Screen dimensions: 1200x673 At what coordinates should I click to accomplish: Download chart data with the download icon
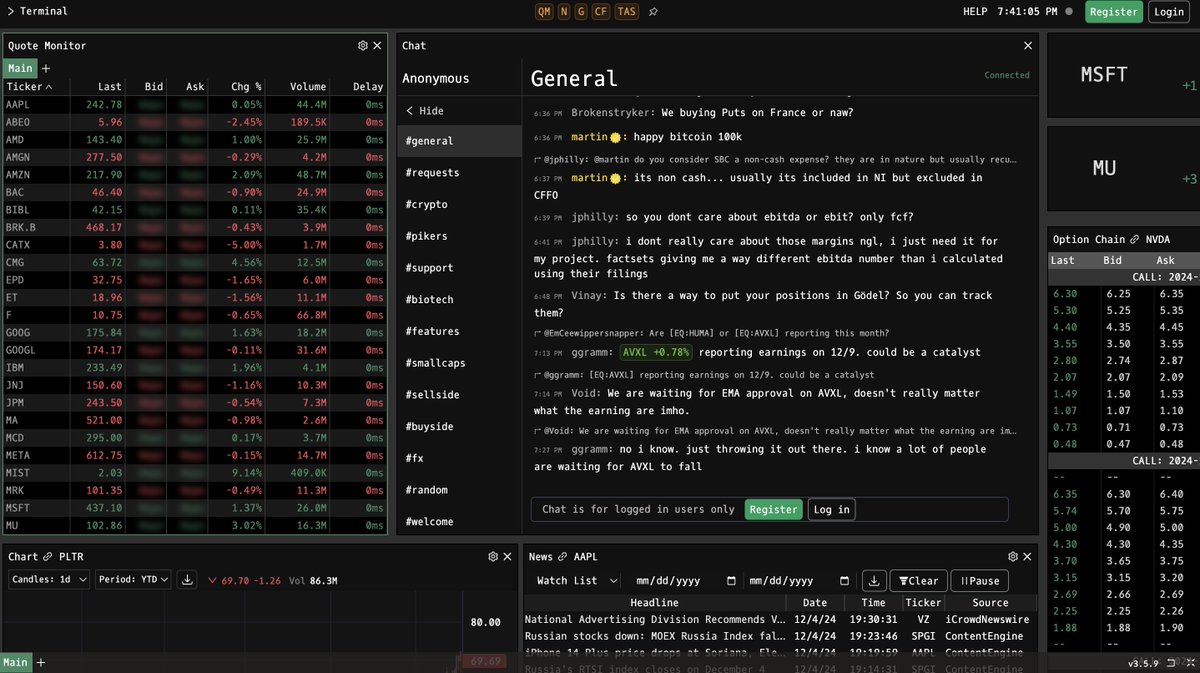pyautogui.click(x=187, y=580)
